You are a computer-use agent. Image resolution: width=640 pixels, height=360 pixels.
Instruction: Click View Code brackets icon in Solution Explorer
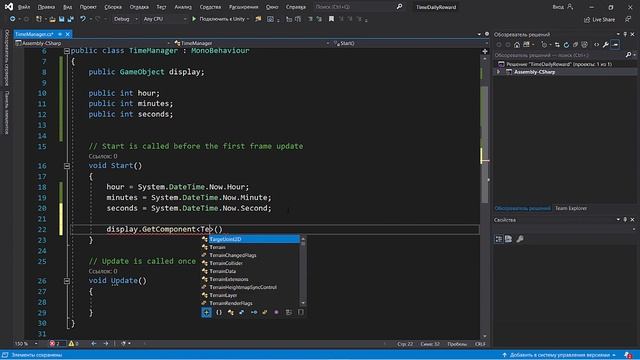coord(596,45)
